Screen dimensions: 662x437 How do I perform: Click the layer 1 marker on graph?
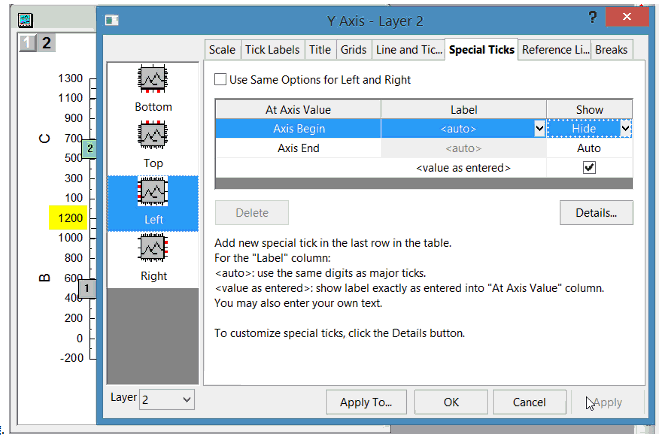tap(87, 288)
